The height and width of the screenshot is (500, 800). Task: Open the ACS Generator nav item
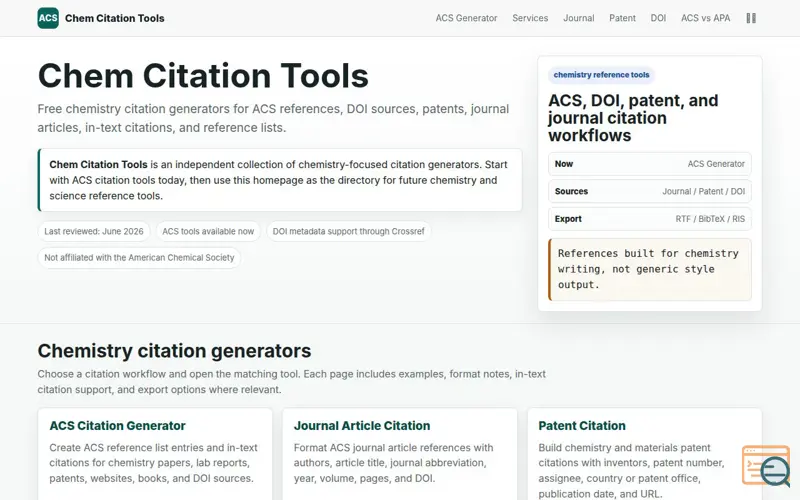[x=466, y=18]
